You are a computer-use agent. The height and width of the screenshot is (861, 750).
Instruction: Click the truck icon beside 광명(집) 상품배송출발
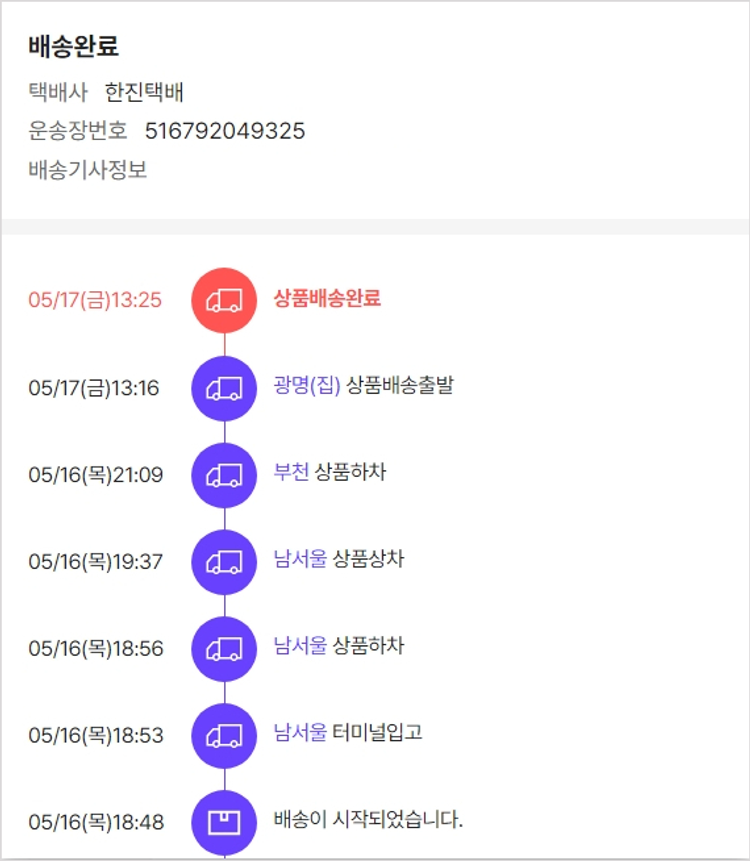pyautogui.click(x=224, y=388)
